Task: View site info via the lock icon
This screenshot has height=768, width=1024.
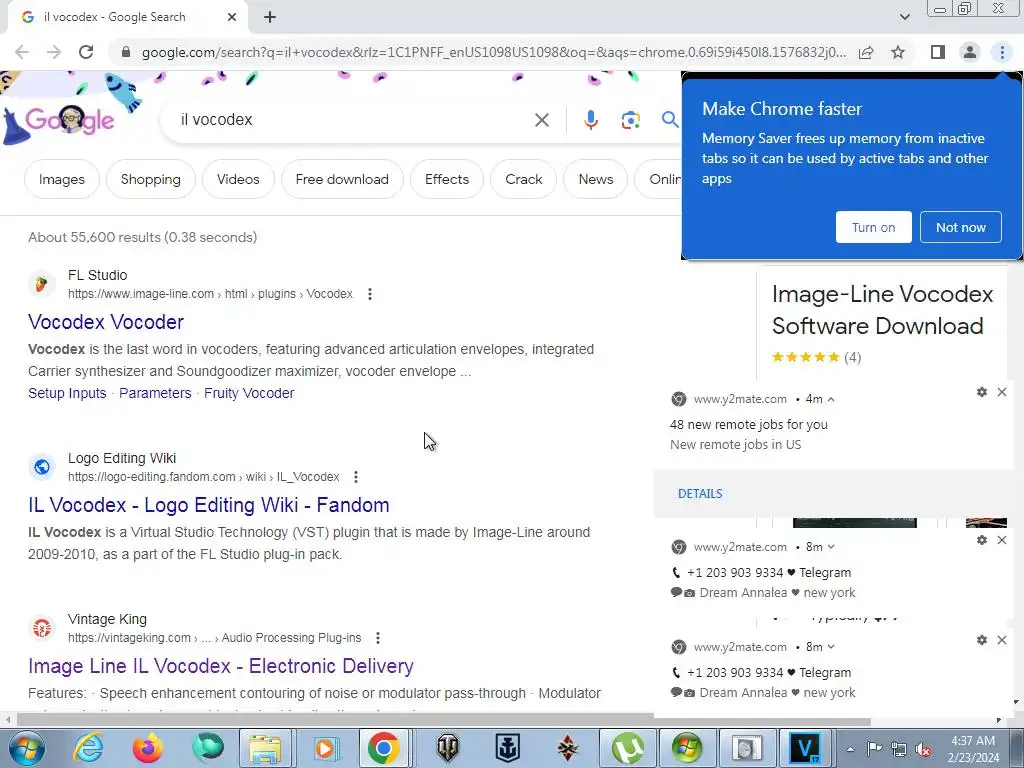Action: [126, 52]
